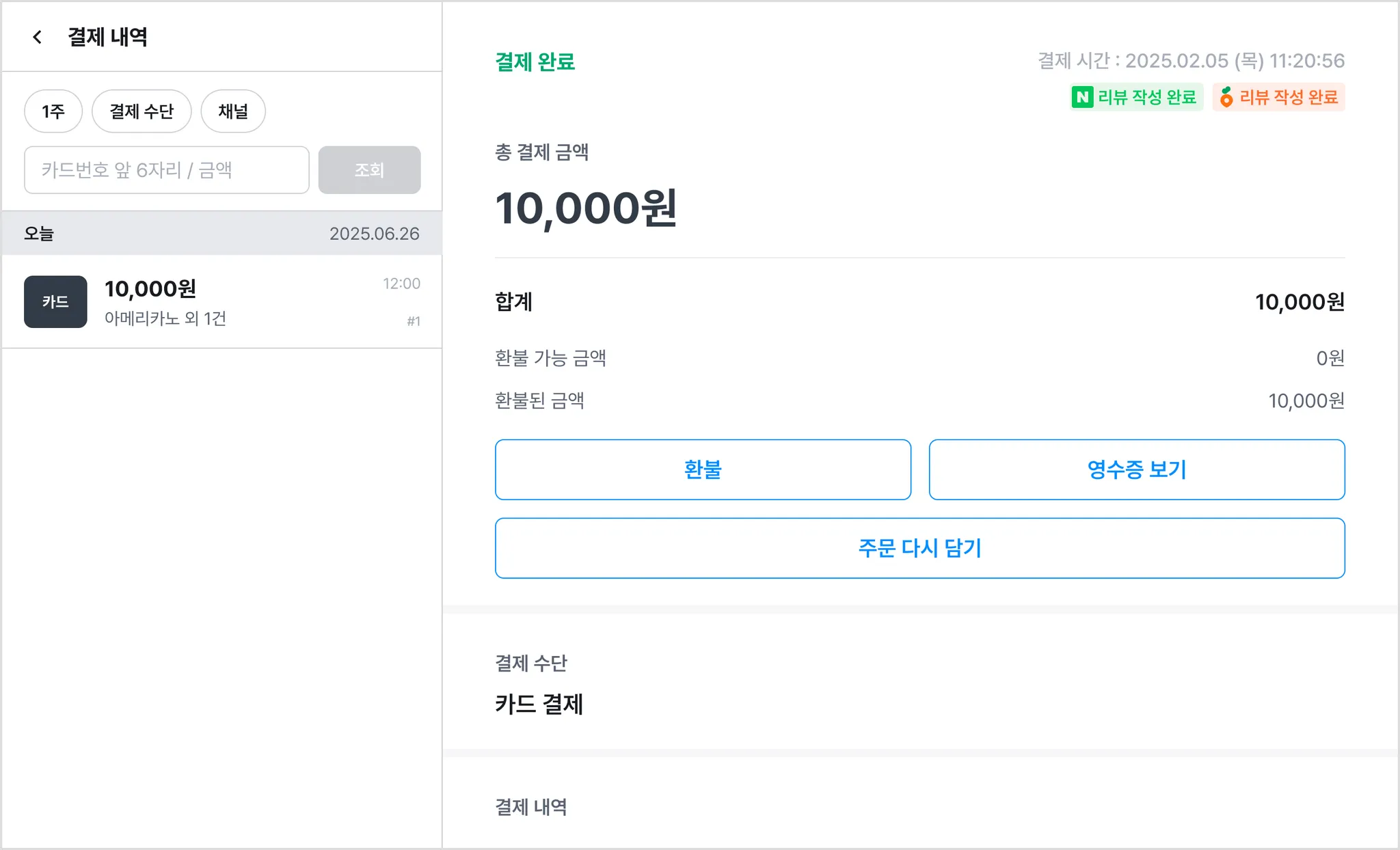The width and height of the screenshot is (1400, 850).
Task: Click the Karrot review completed badge
Action: click(x=1278, y=97)
